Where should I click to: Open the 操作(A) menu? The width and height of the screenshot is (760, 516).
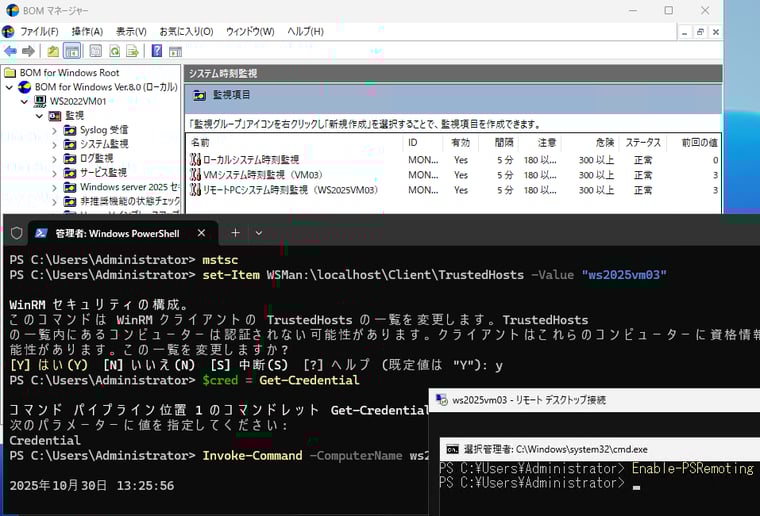pos(87,31)
